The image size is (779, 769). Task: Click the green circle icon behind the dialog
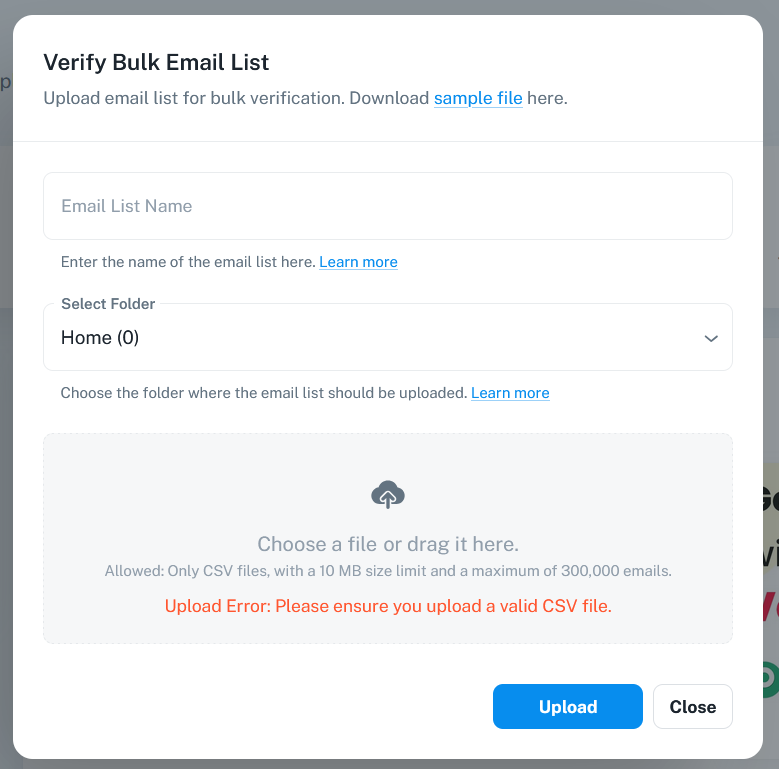click(x=770, y=679)
